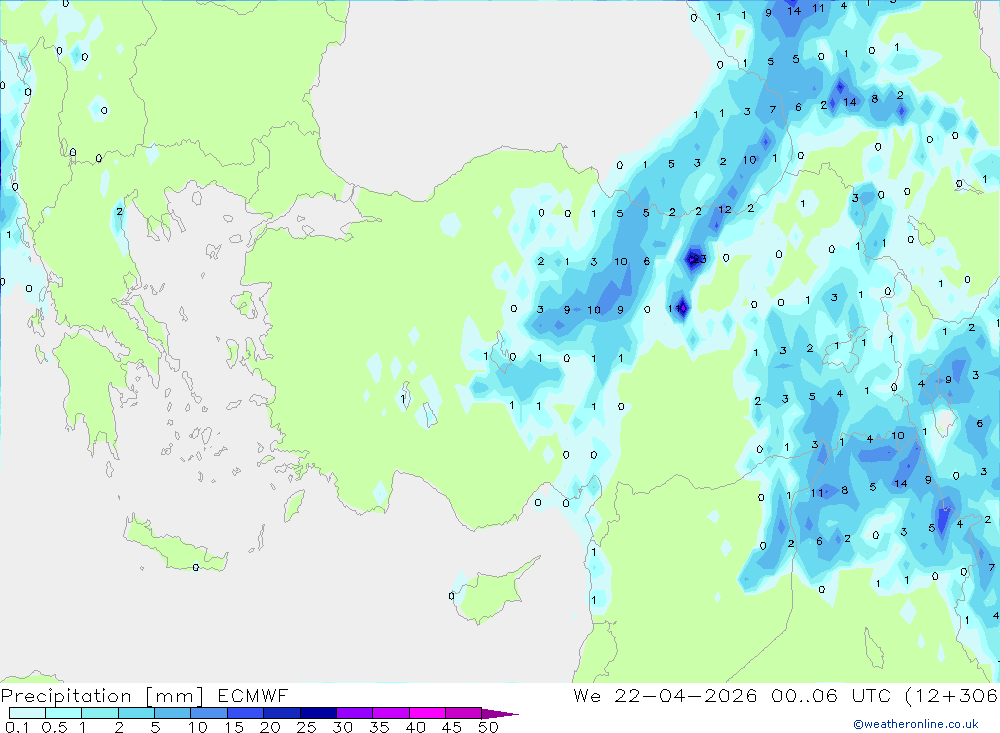
Task: Click the '0.1' legend scale label
Action: (16, 727)
